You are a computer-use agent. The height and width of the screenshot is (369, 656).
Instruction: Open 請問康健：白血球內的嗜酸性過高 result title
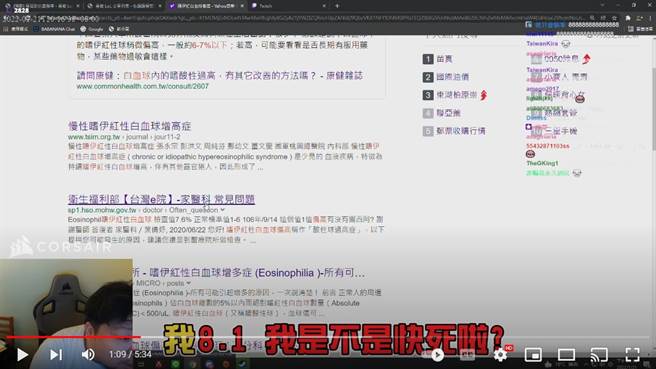point(220,75)
